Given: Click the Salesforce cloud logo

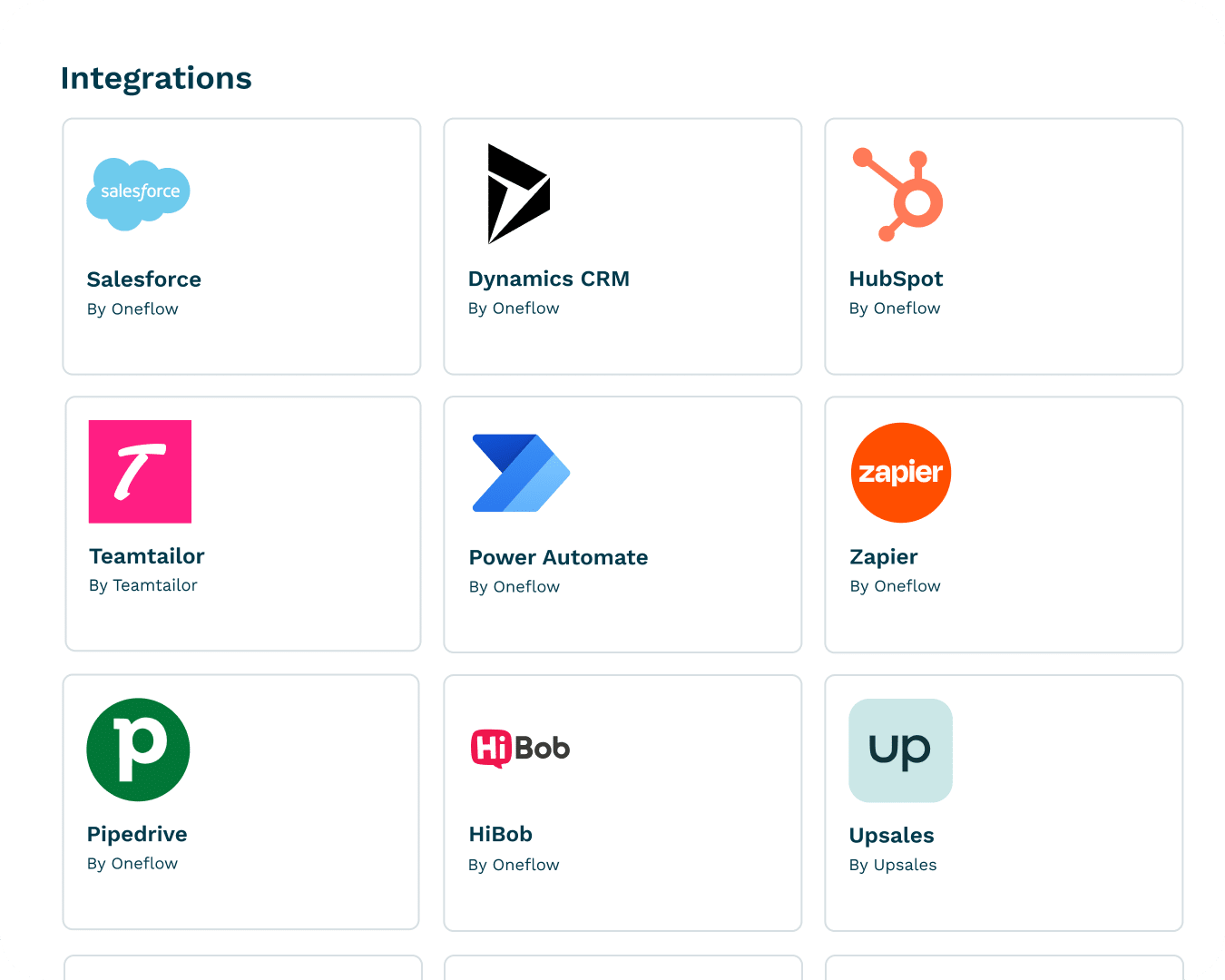Looking at the screenshot, I should 138,193.
